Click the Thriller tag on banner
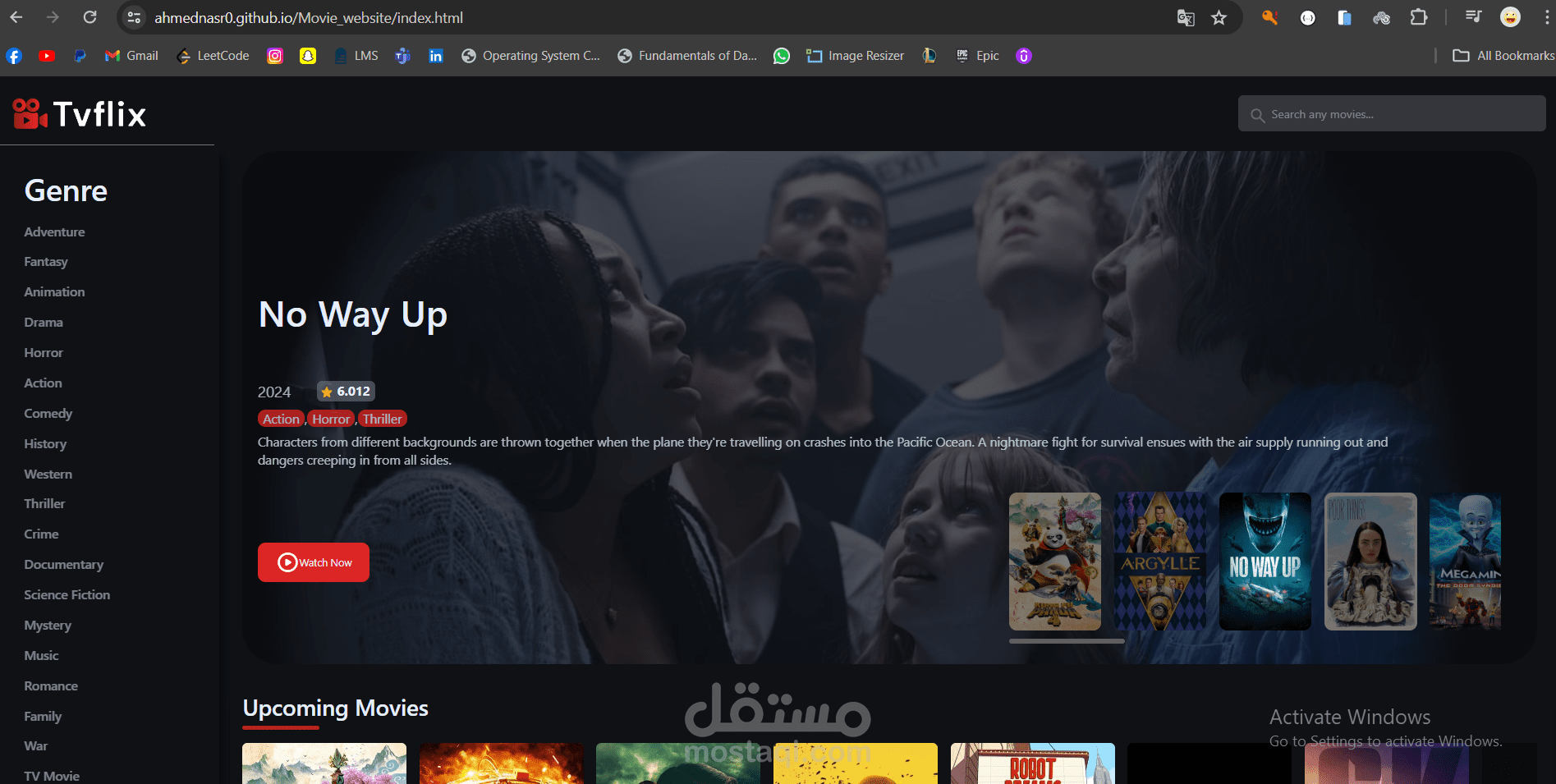This screenshot has width=1556, height=784. pyautogui.click(x=383, y=419)
